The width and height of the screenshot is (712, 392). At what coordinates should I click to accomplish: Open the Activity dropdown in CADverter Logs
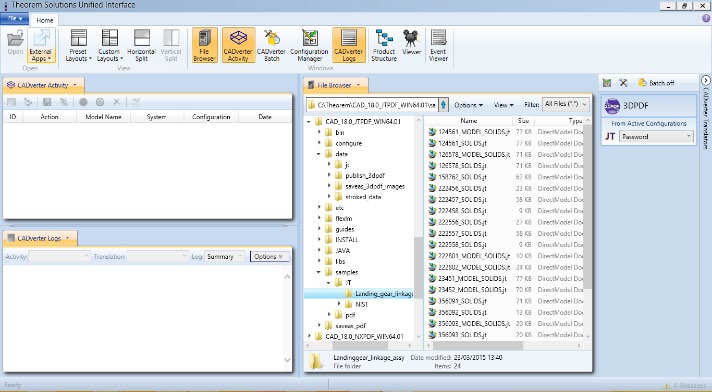pyautogui.click(x=59, y=257)
